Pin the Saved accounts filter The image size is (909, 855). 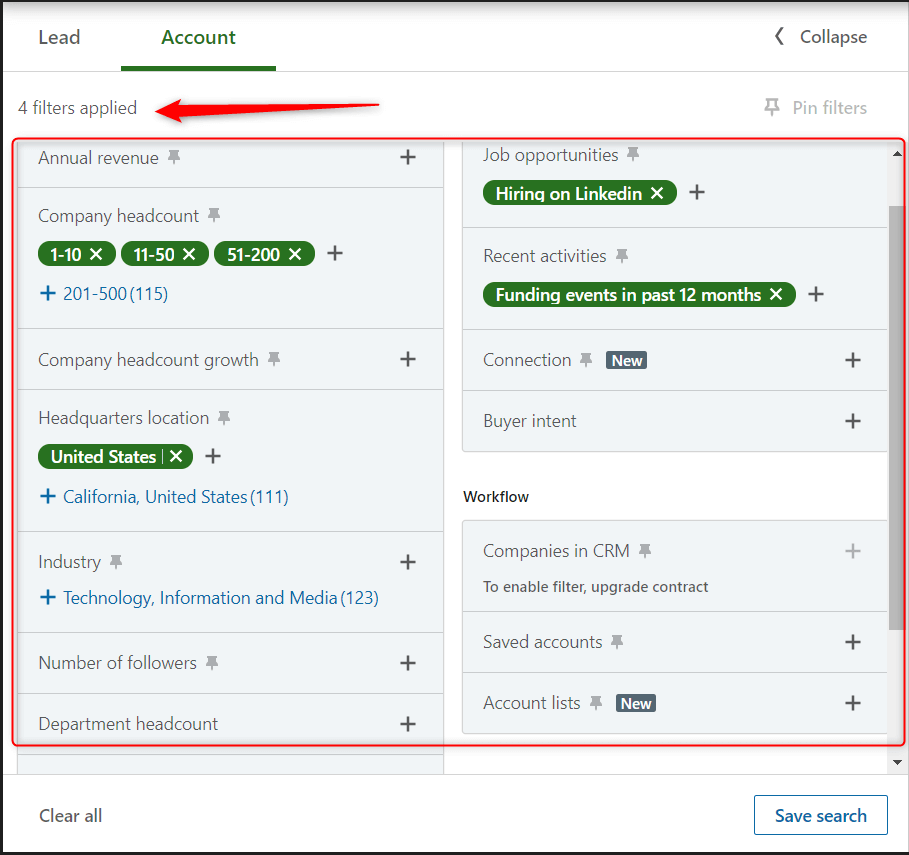pos(617,641)
